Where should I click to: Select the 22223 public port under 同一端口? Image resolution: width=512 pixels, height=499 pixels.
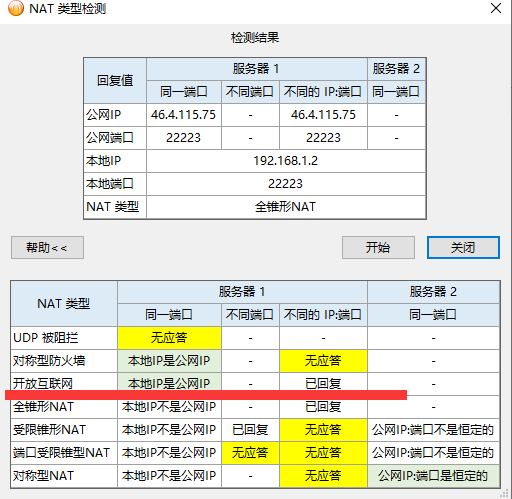(x=184, y=138)
